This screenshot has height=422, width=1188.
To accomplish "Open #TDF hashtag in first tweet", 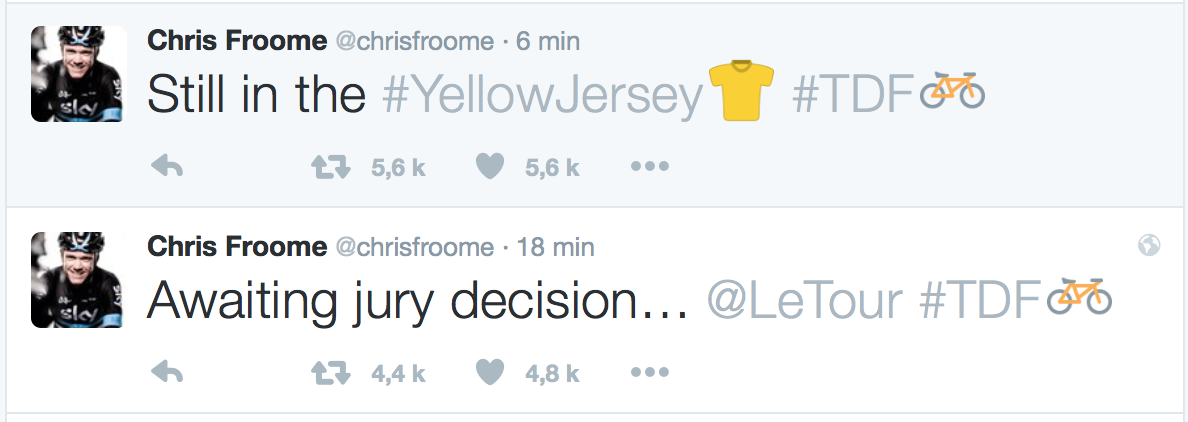I will (x=856, y=95).
